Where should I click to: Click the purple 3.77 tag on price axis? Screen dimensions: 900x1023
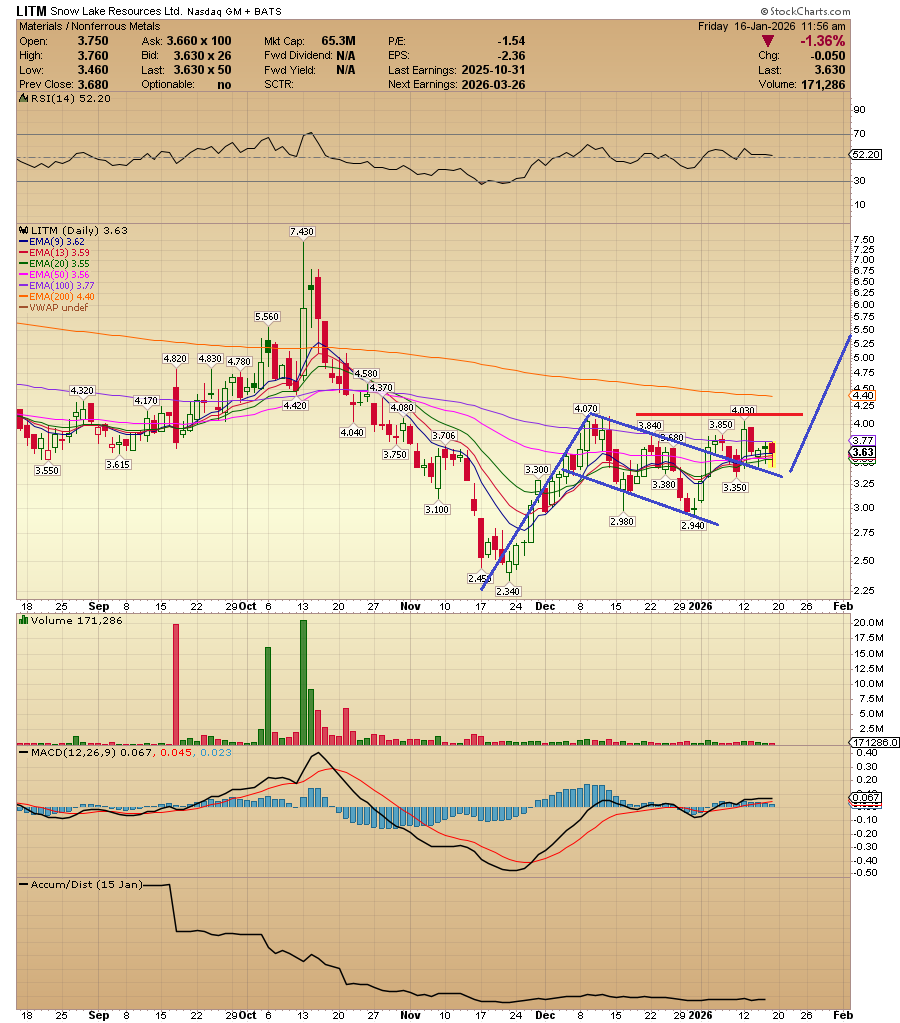[863, 441]
